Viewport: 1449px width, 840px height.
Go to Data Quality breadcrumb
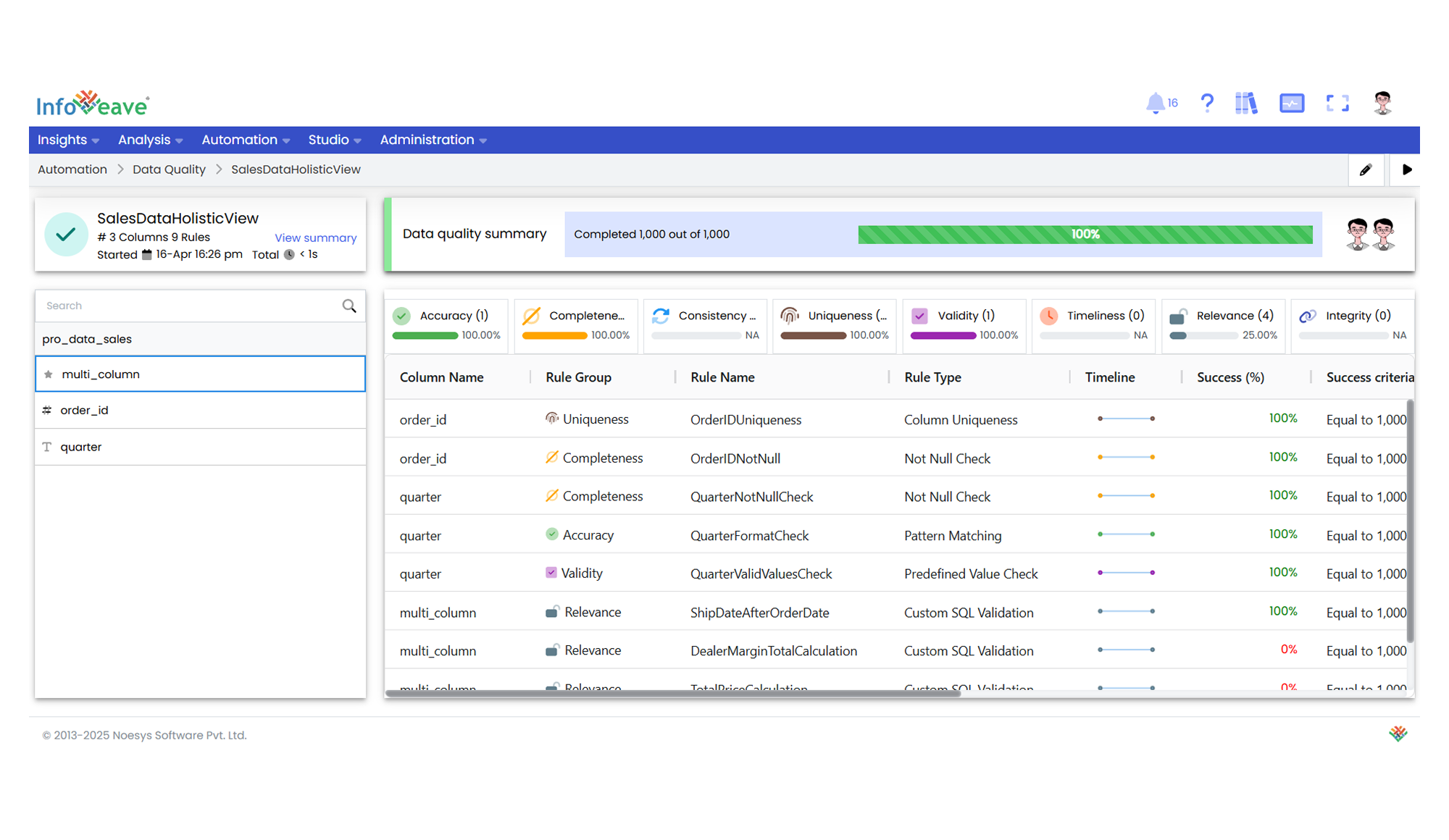click(169, 169)
